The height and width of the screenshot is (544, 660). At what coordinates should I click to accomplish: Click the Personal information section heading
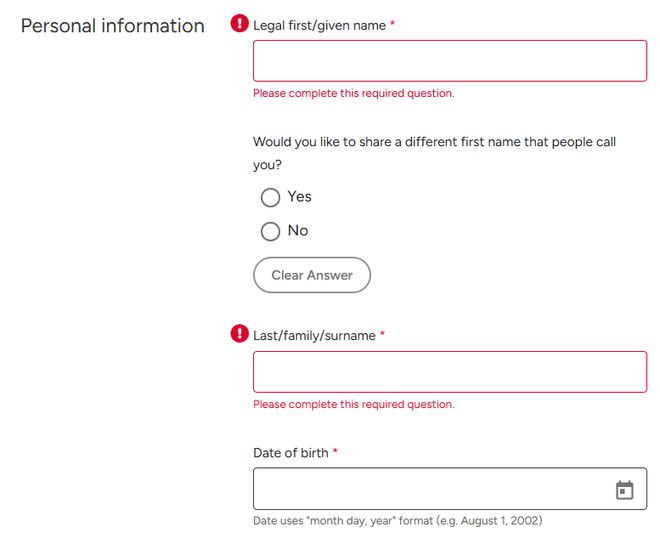tap(112, 26)
